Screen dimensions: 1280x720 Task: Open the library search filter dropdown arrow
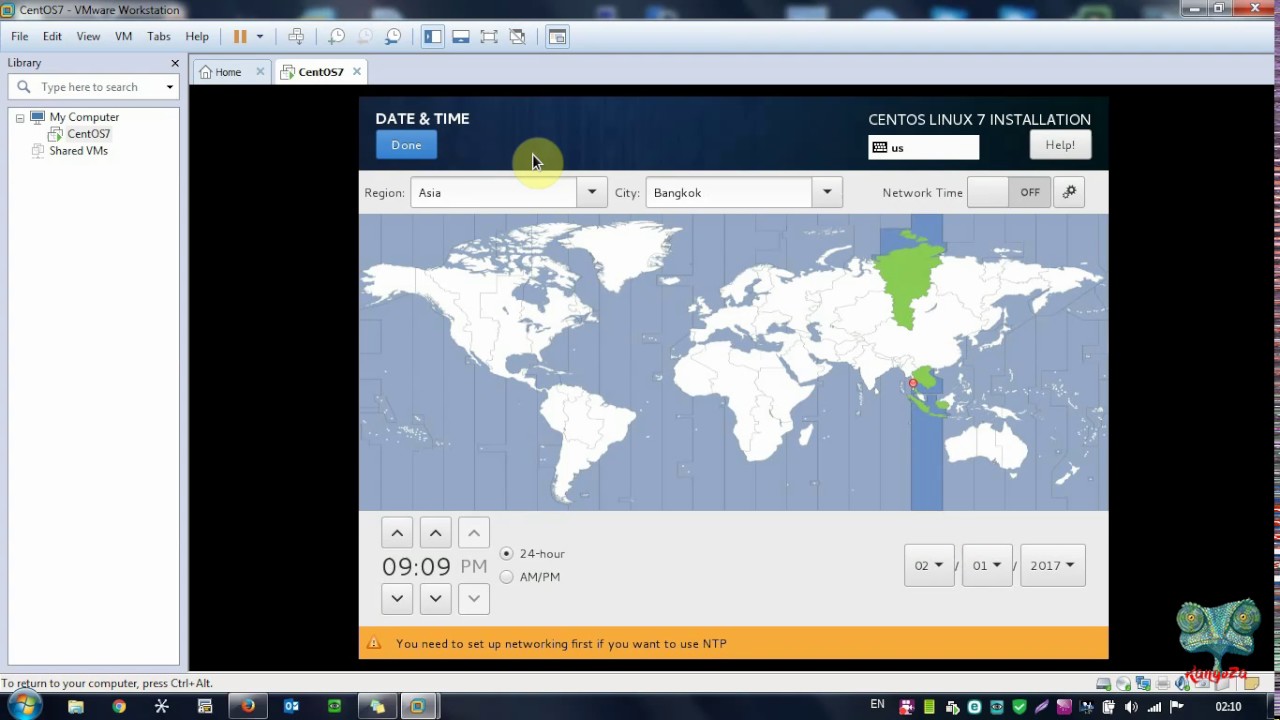coord(170,87)
